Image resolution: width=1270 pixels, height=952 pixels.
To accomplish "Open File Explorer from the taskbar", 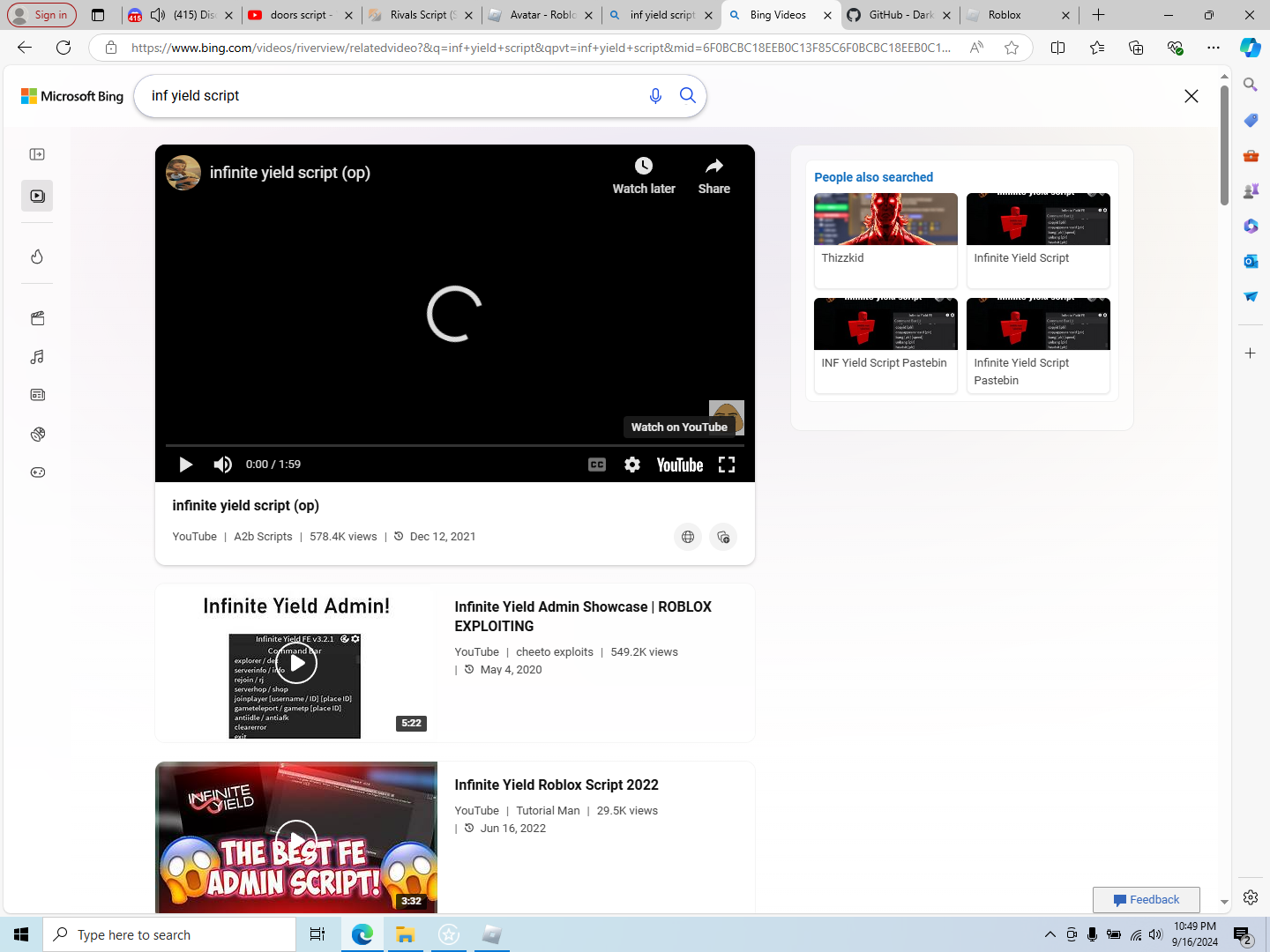I will tap(405, 934).
